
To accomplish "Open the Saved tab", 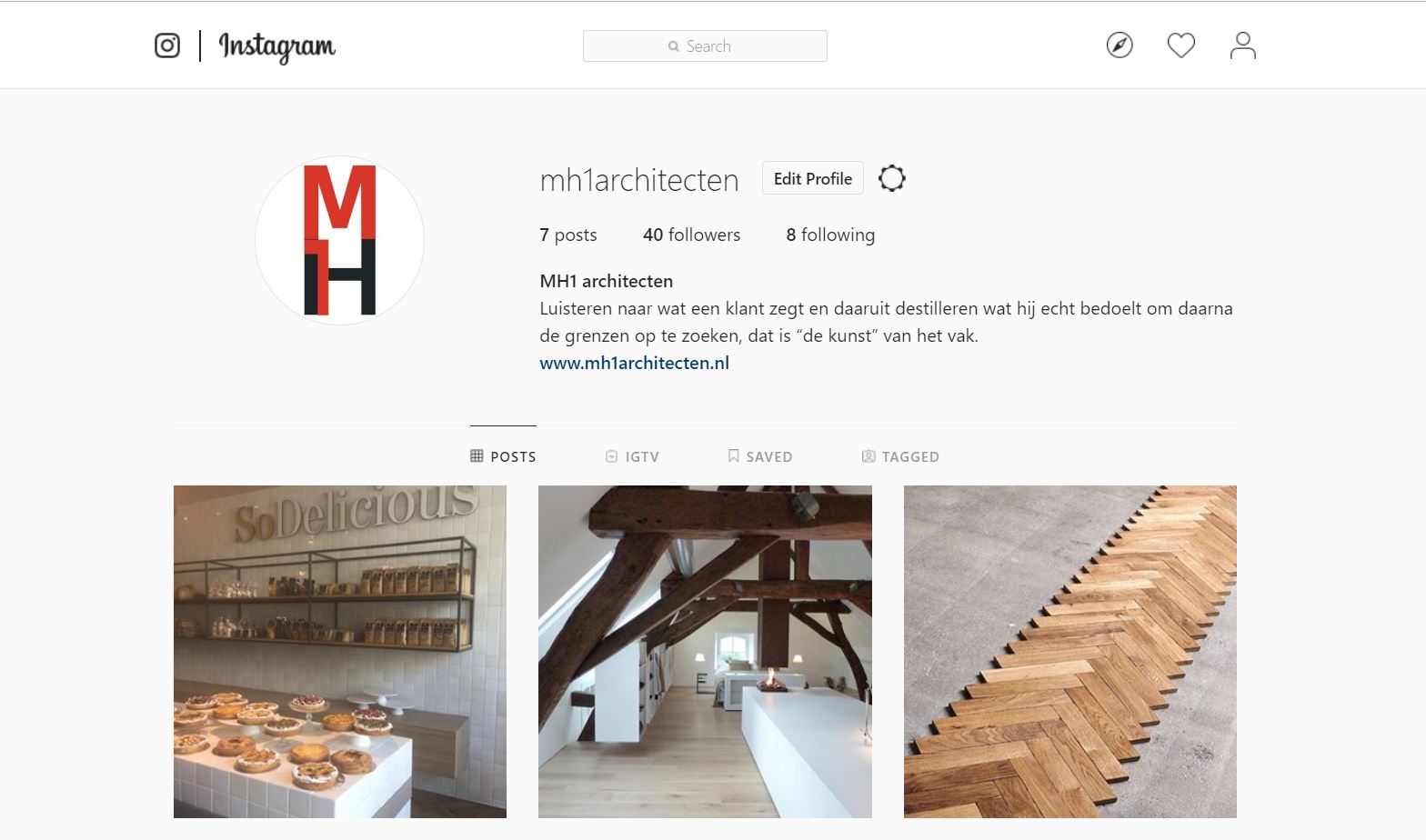I will pos(760,456).
